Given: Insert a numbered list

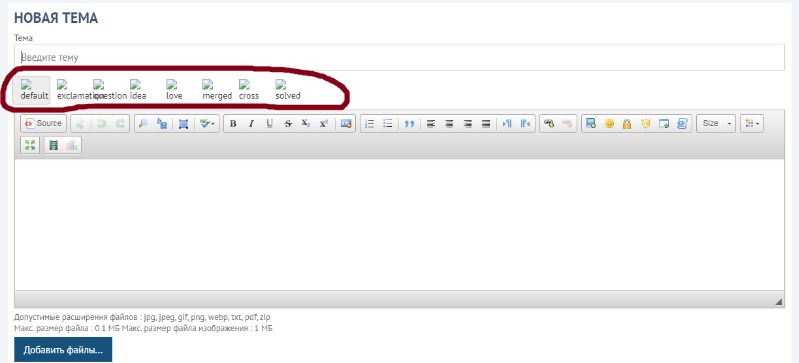Looking at the screenshot, I should (x=370, y=123).
